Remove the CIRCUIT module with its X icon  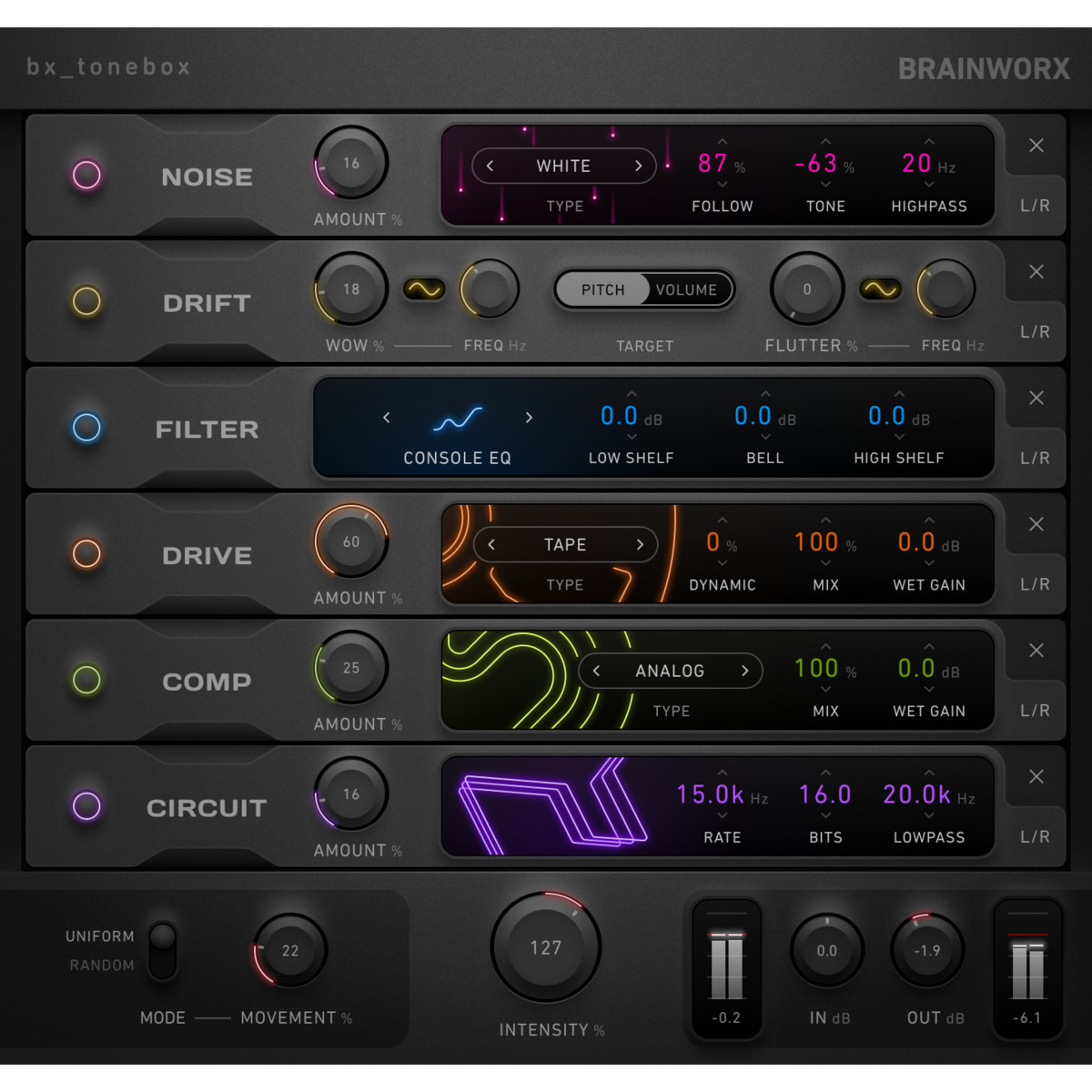tap(1036, 776)
